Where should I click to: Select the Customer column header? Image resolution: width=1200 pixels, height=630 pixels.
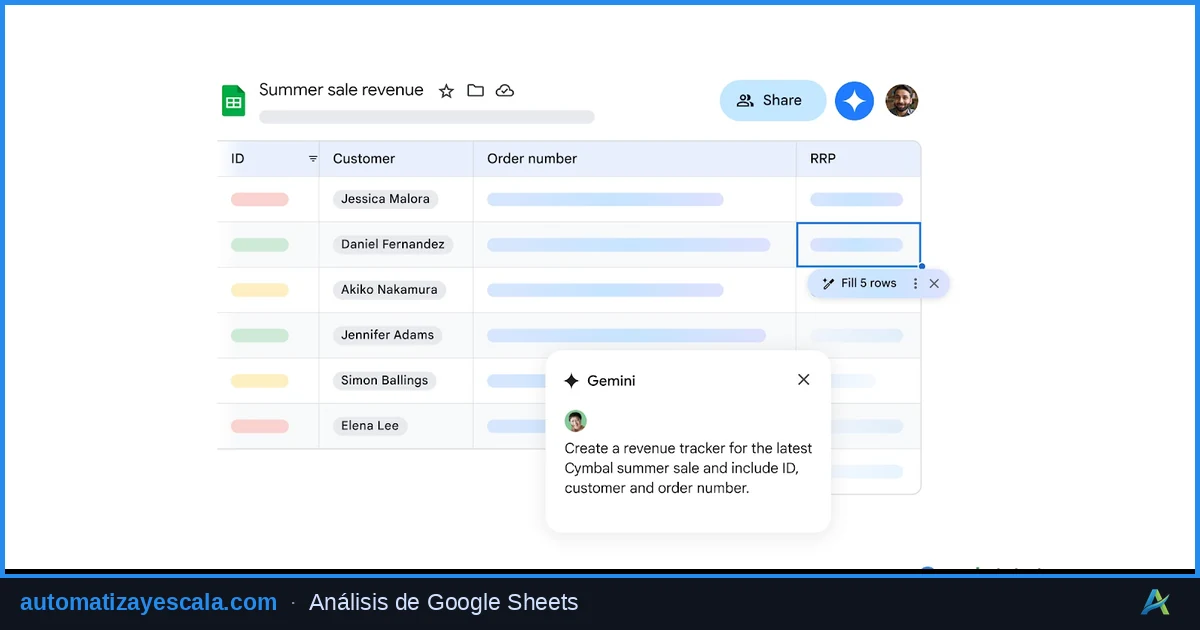363,158
